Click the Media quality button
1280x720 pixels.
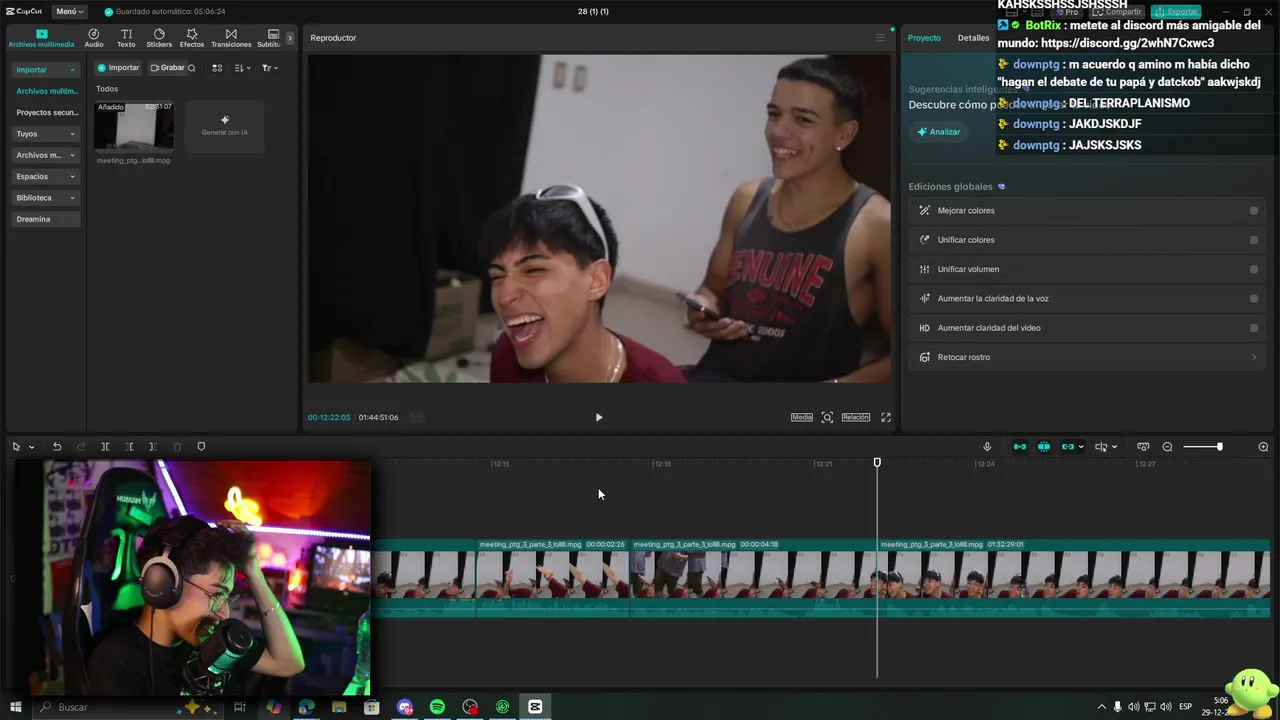(802, 417)
